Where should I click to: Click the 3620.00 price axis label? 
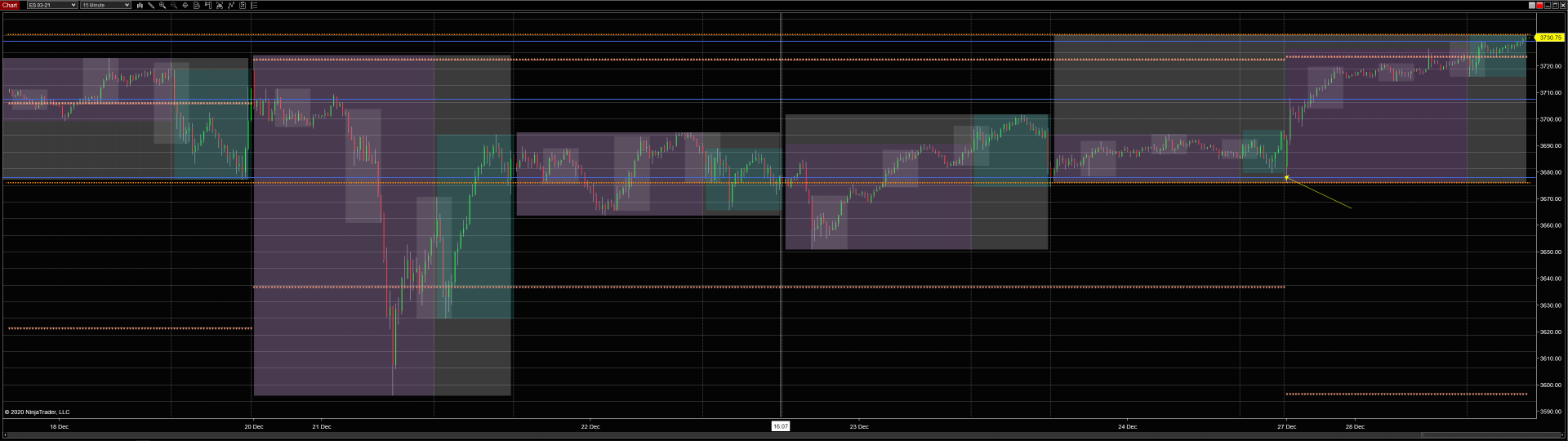point(1550,332)
